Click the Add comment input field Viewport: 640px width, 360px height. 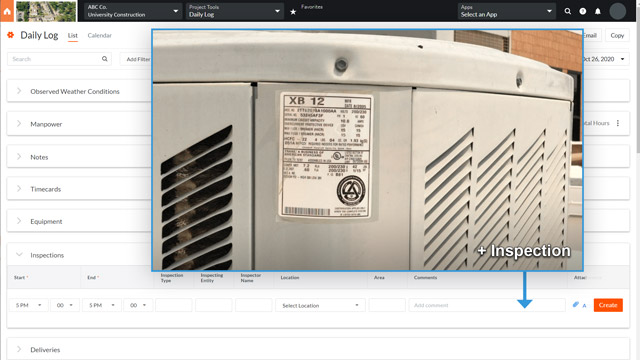click(x=487, y=305)
